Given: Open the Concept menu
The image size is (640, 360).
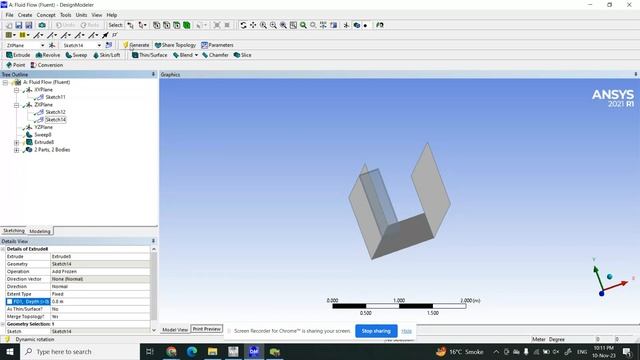Looking at the screenshot, I should tap(46, 15).
